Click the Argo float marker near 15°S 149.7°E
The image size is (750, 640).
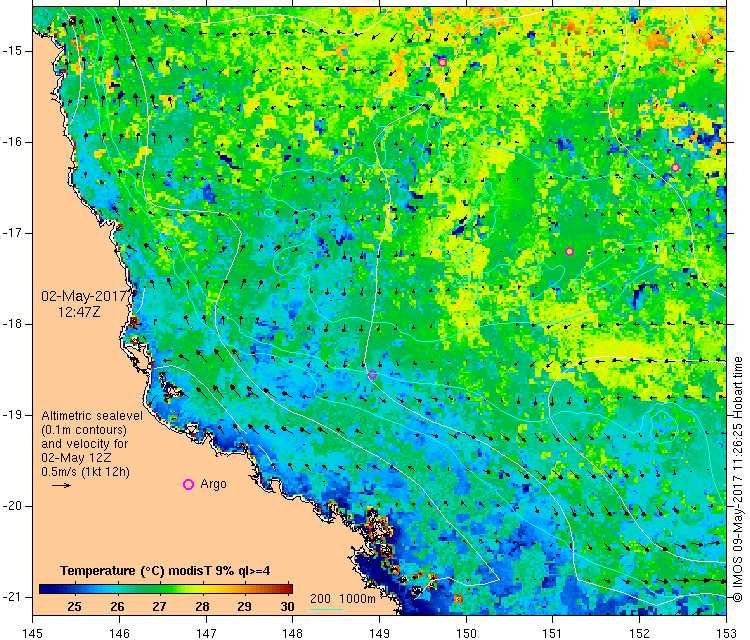442,63
